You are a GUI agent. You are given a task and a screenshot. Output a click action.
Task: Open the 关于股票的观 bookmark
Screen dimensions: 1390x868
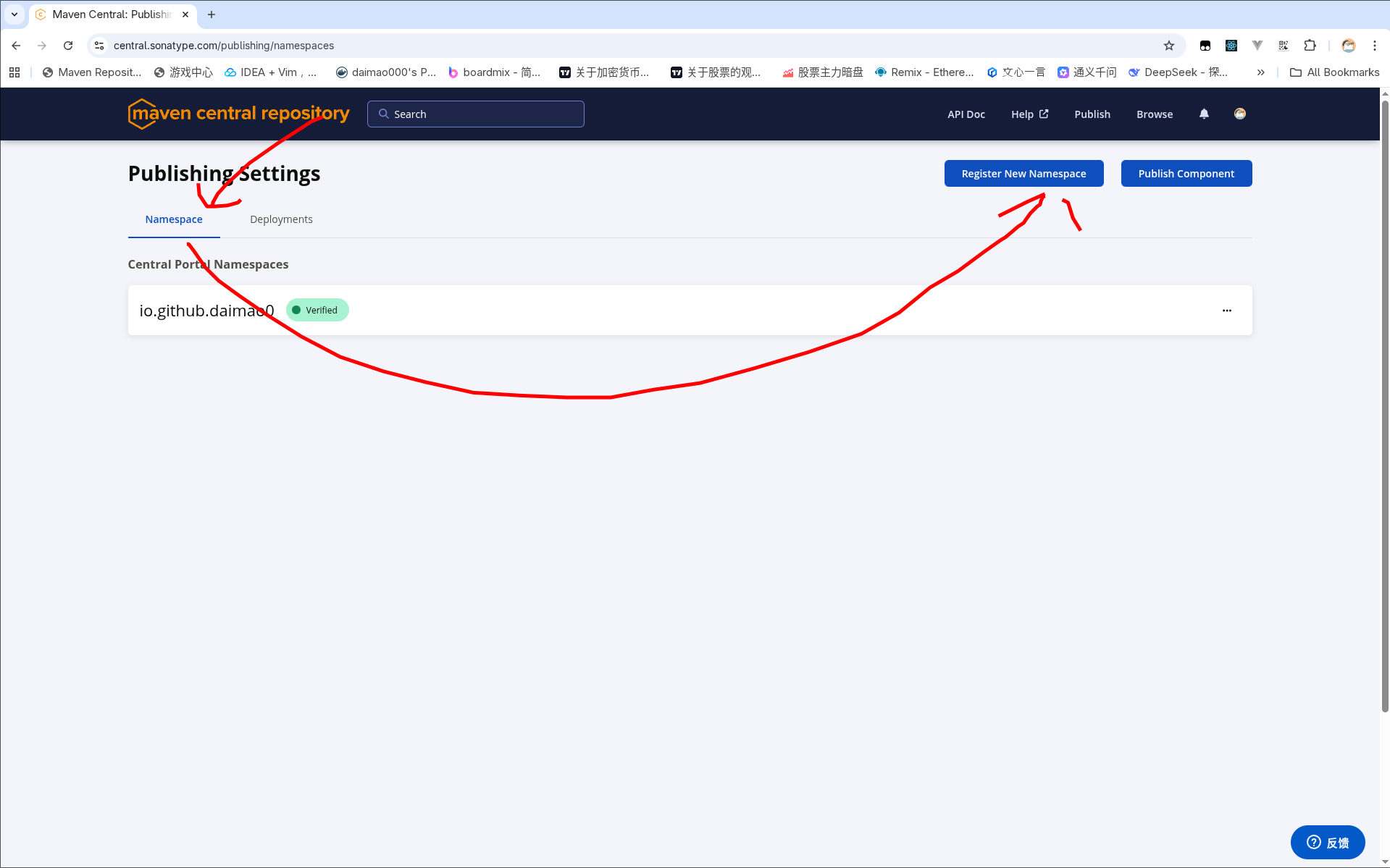[716, 72]
